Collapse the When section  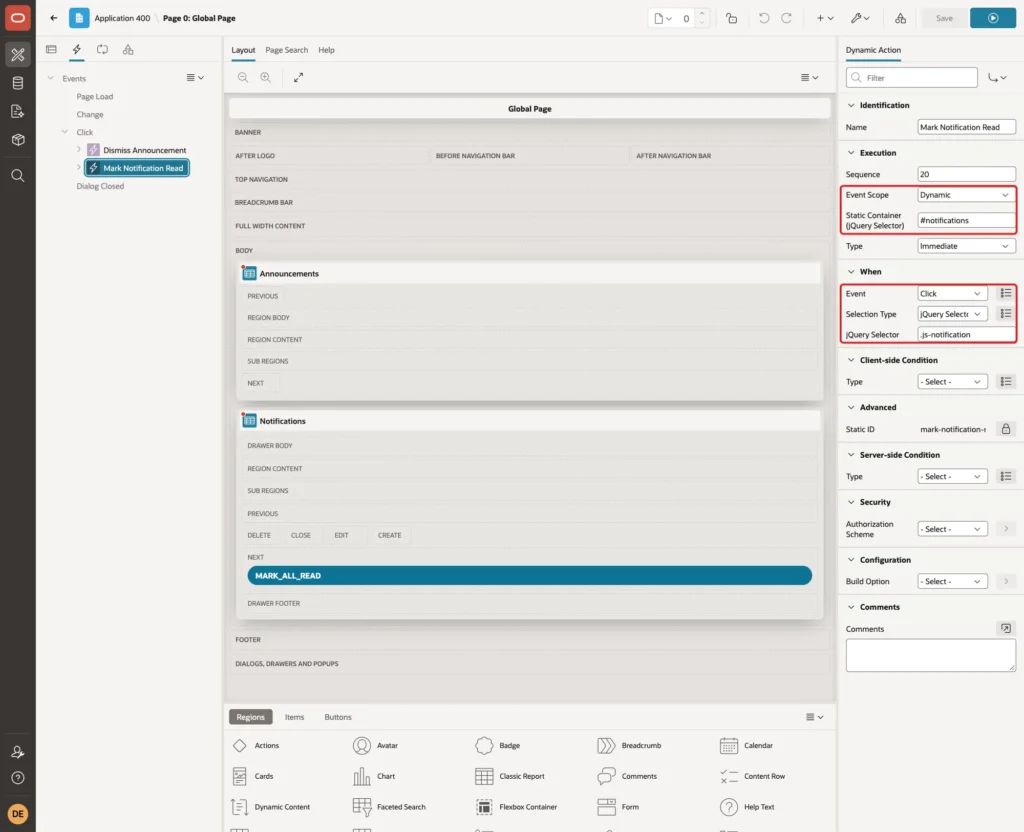pyautogui.click(x=850, y=272)
